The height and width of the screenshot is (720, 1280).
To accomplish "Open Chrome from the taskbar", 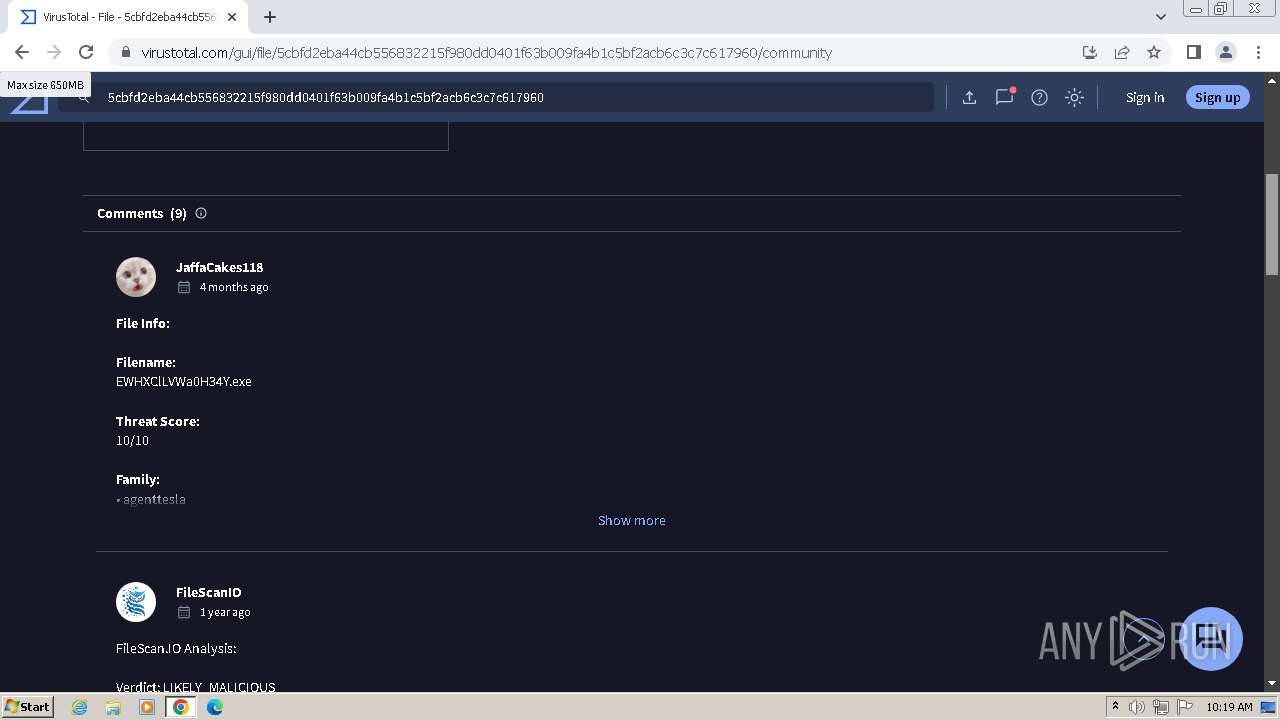I will click(181, 707).
